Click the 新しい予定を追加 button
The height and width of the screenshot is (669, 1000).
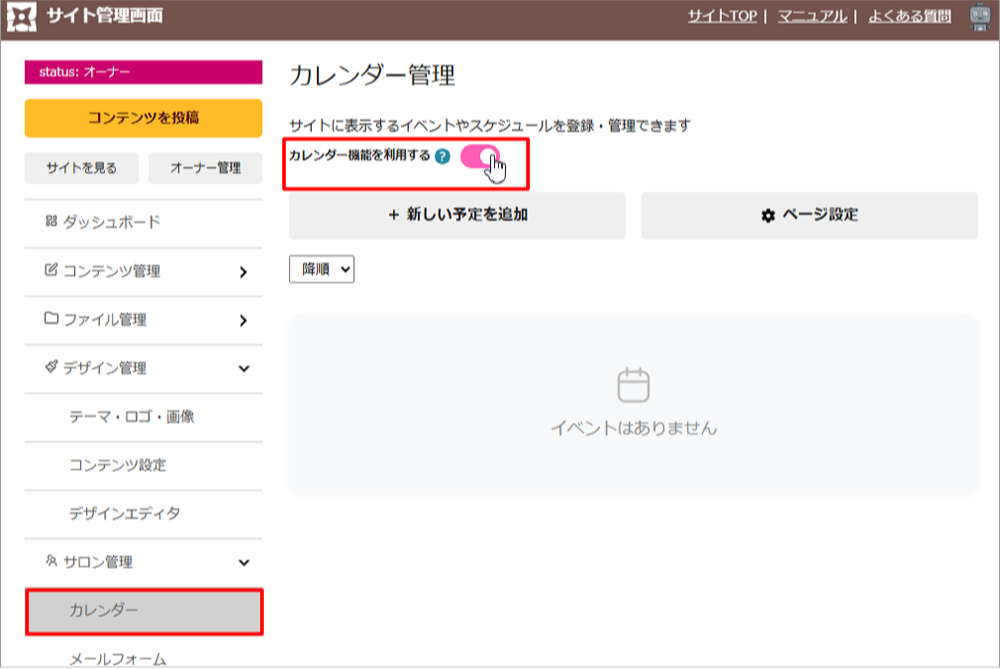coord(457,215)
